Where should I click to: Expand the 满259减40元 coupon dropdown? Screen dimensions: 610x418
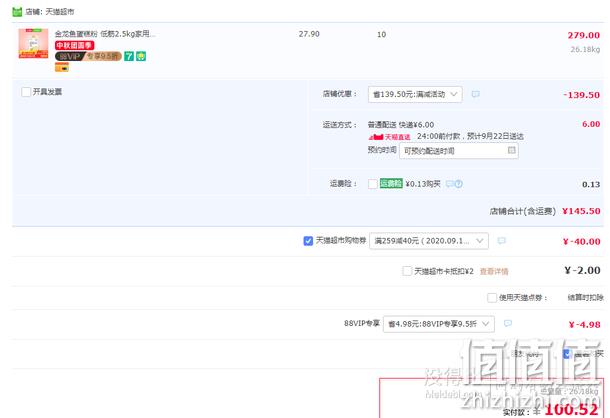point(429,241)
